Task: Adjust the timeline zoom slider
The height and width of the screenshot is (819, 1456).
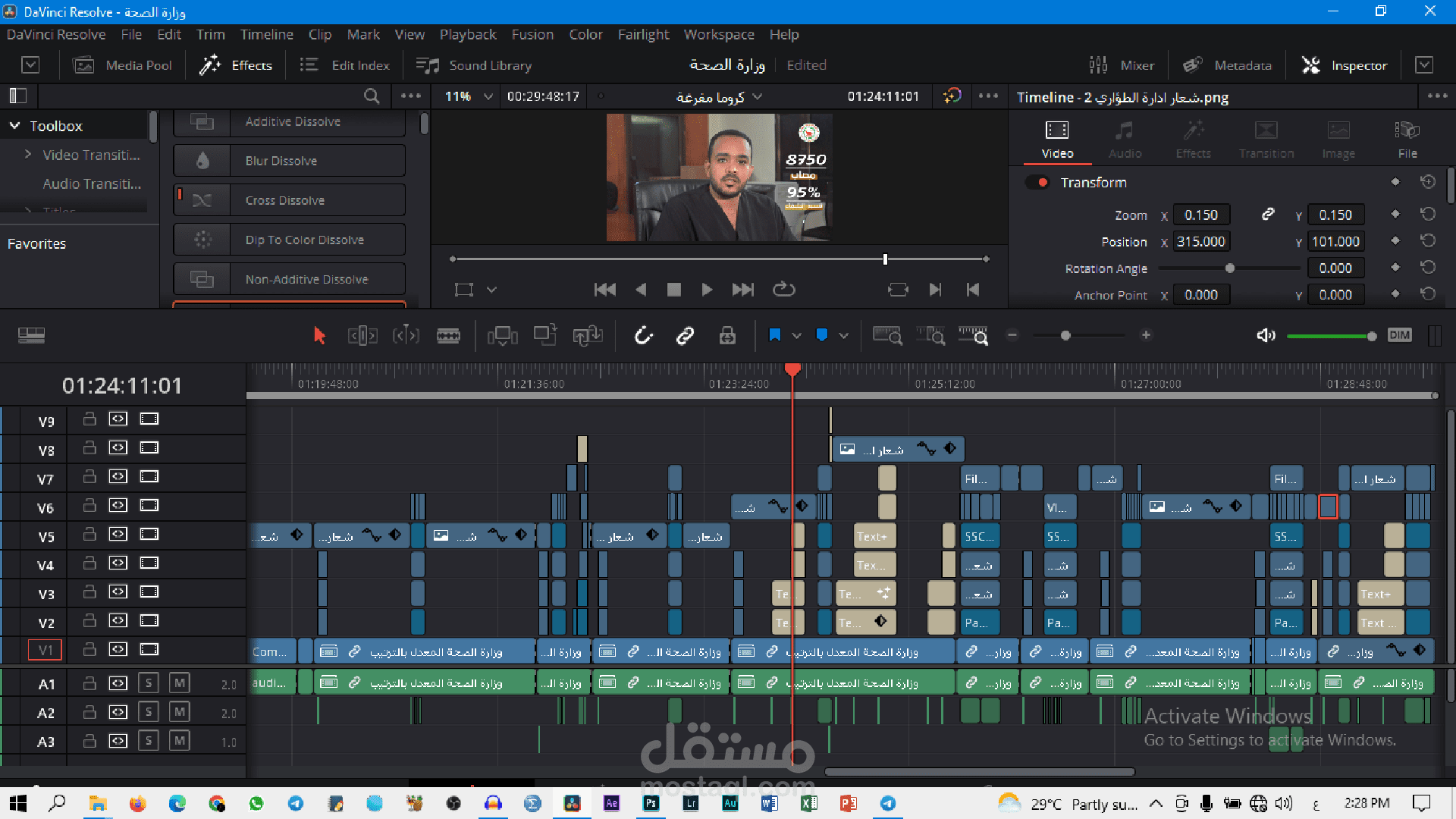Action: [x=1065, y=335]
